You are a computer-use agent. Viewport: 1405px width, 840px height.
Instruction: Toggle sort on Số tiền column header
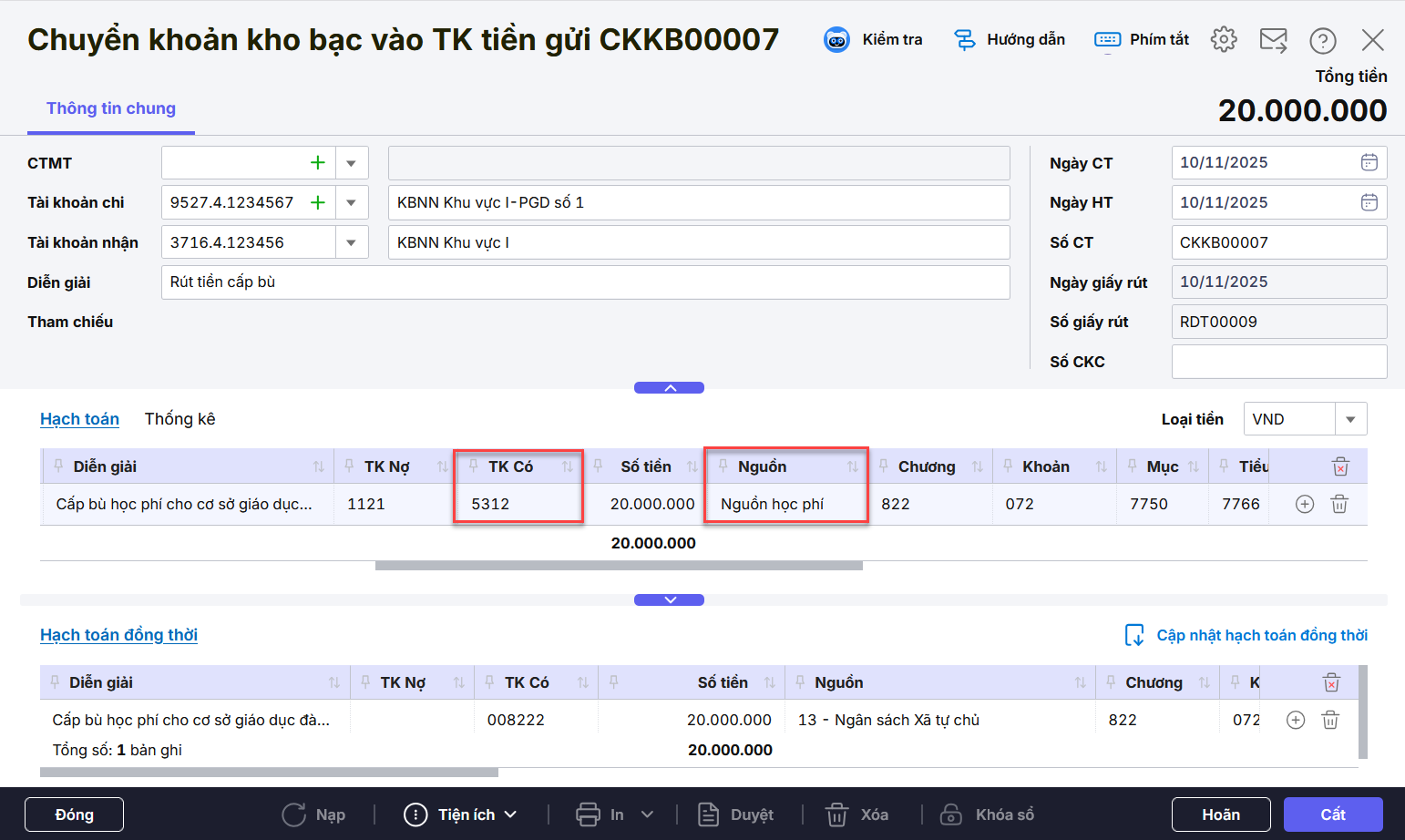click(x=692, y=466)
